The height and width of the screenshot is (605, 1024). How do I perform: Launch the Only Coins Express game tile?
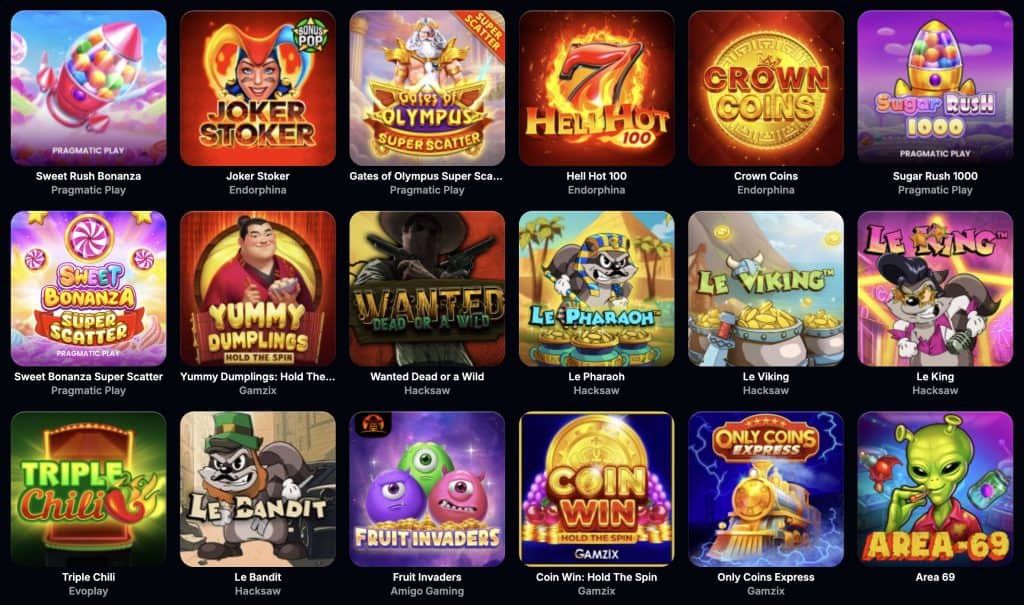(x=766, y=489)
